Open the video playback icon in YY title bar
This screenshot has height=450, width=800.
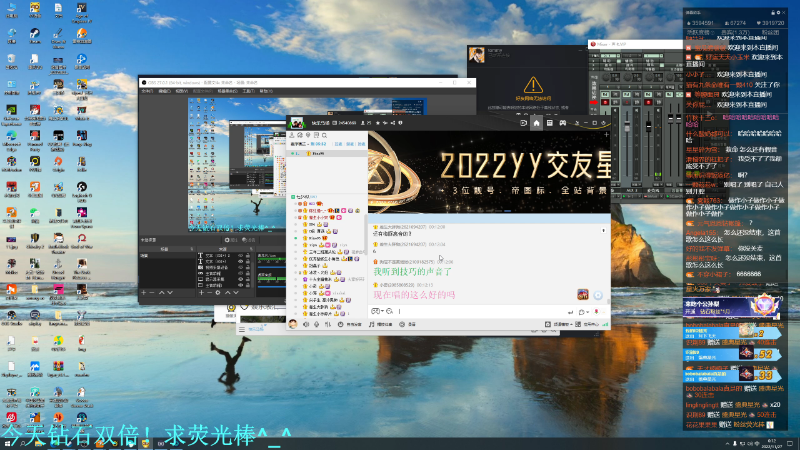(x=523, y=123)
